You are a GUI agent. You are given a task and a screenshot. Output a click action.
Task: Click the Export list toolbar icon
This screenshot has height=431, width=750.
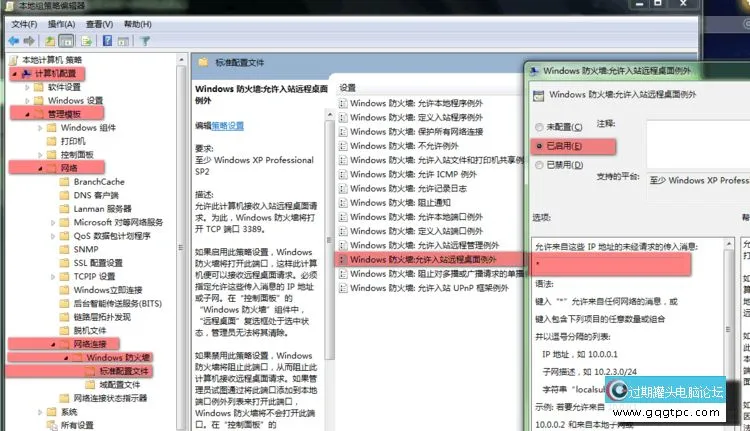click(x=86, y=41)
